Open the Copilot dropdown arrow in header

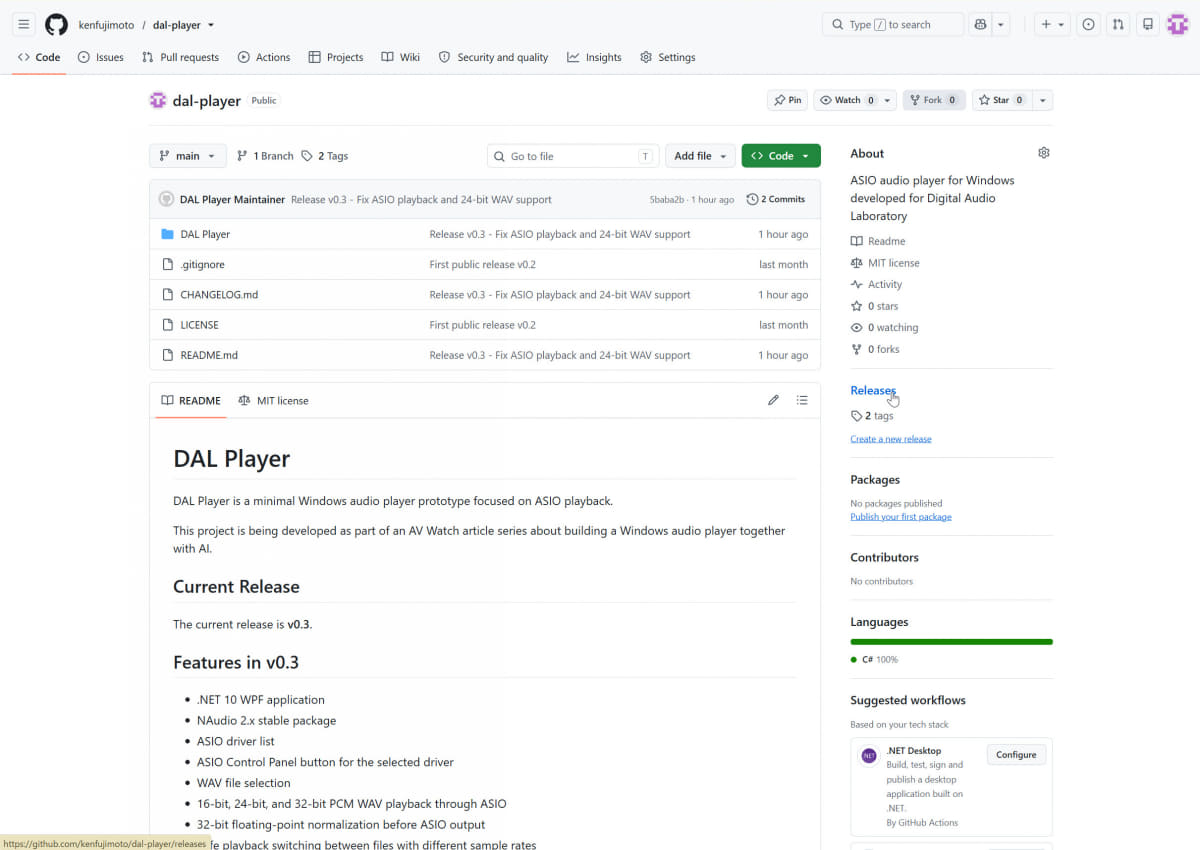1001,24
